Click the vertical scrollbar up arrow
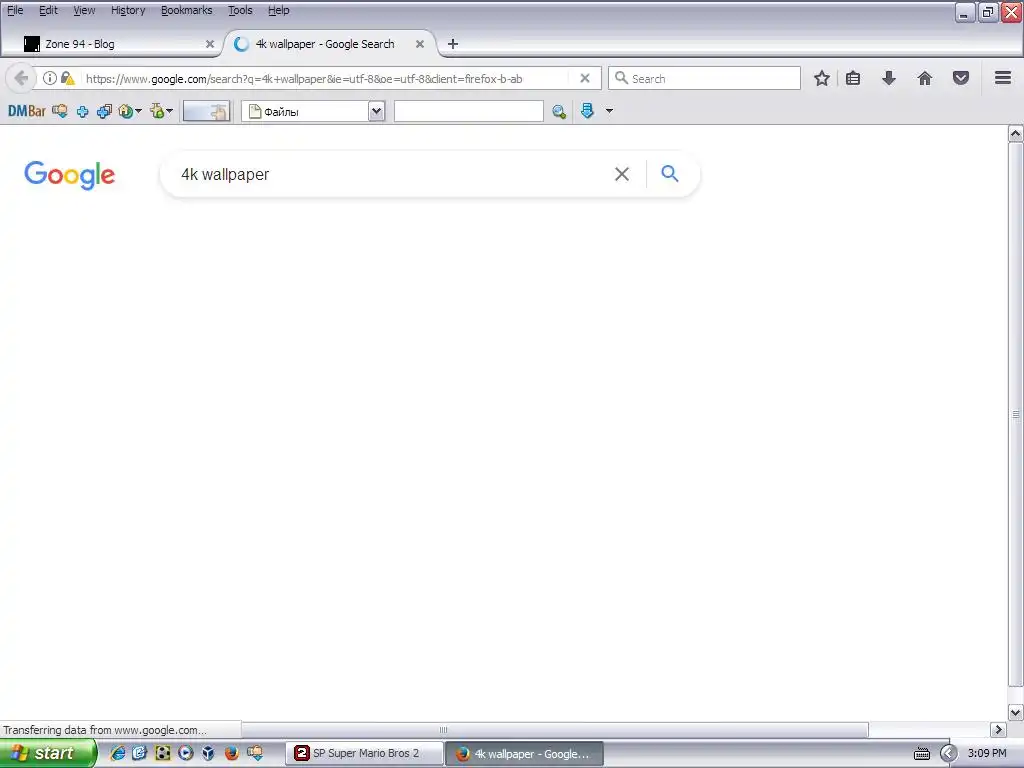Image resolution: width=1024 pixels, height=768 pixels. [1016, 133]
